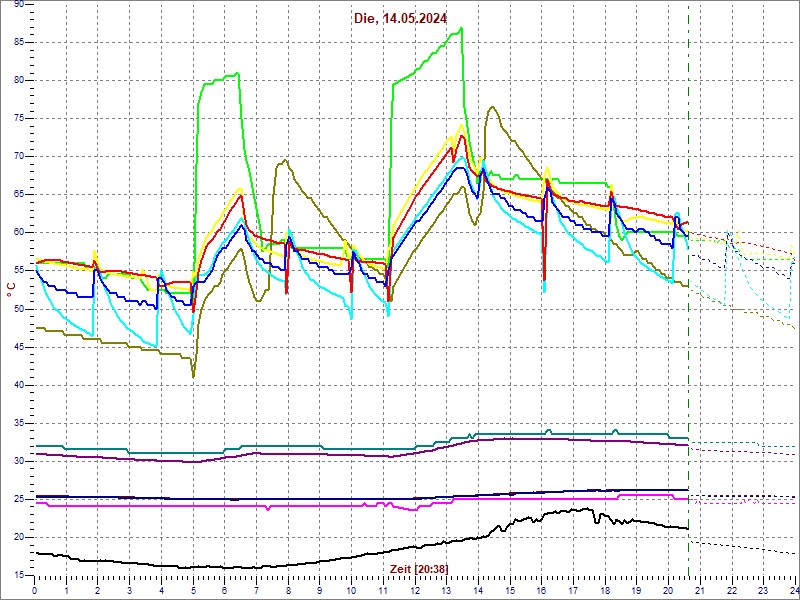Select hour 7 on the time axis
Screen dimensions: 800x600
(x=257, y=590)
